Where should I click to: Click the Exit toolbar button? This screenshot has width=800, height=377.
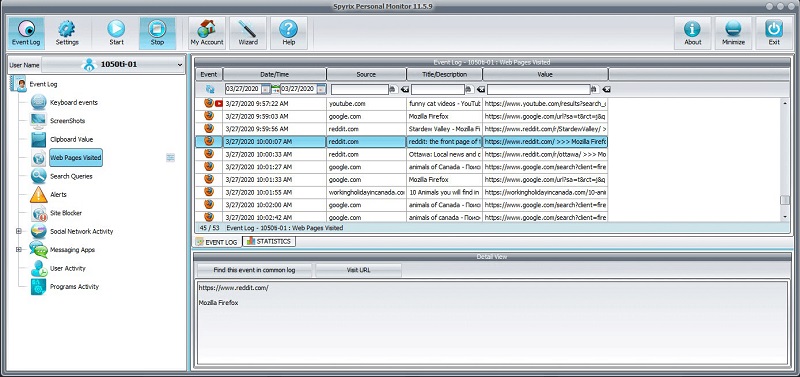pyautogui.click(x=774, y=34)
